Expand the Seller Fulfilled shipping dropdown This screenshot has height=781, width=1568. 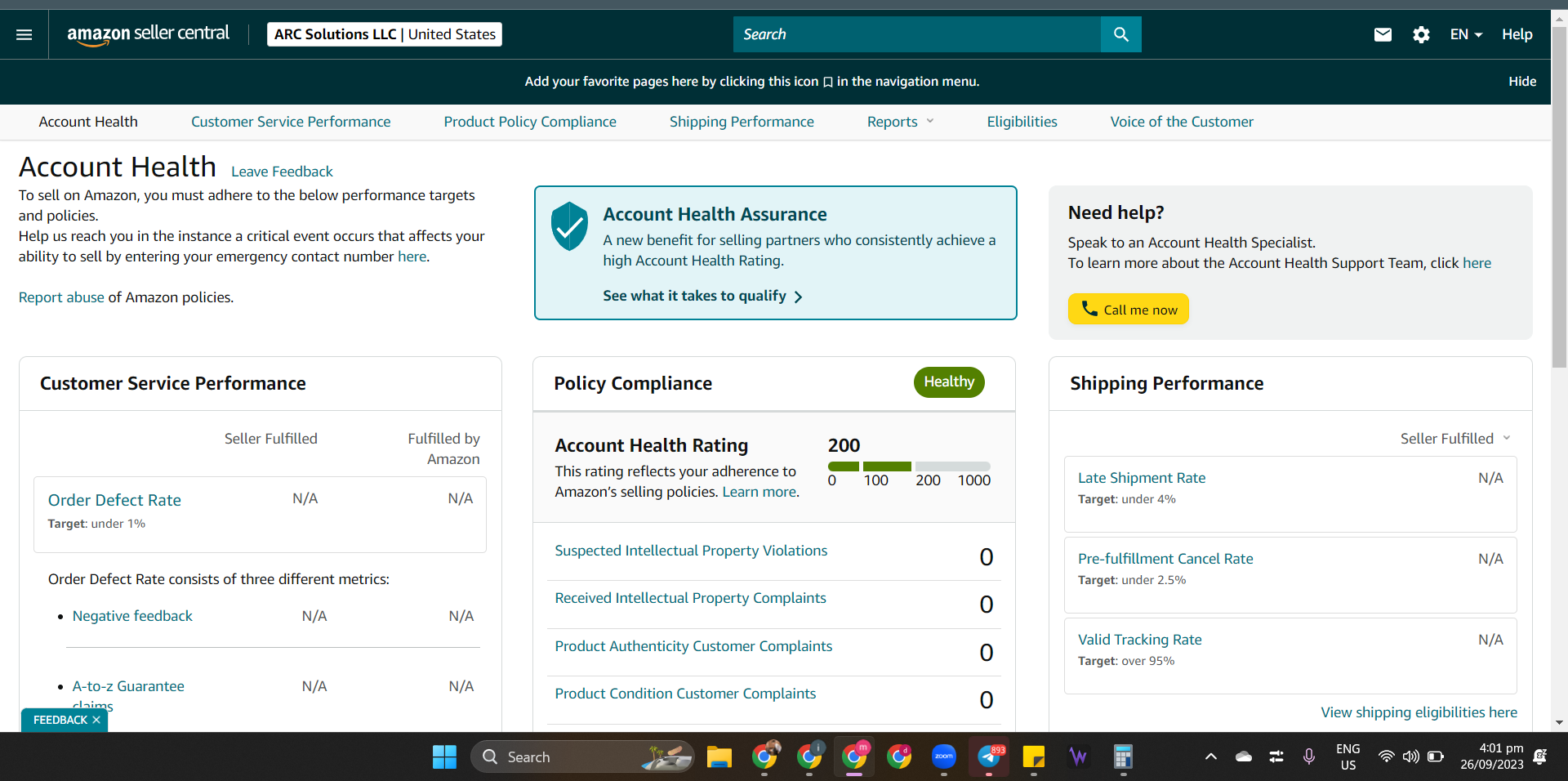[x=1455, y=439]
